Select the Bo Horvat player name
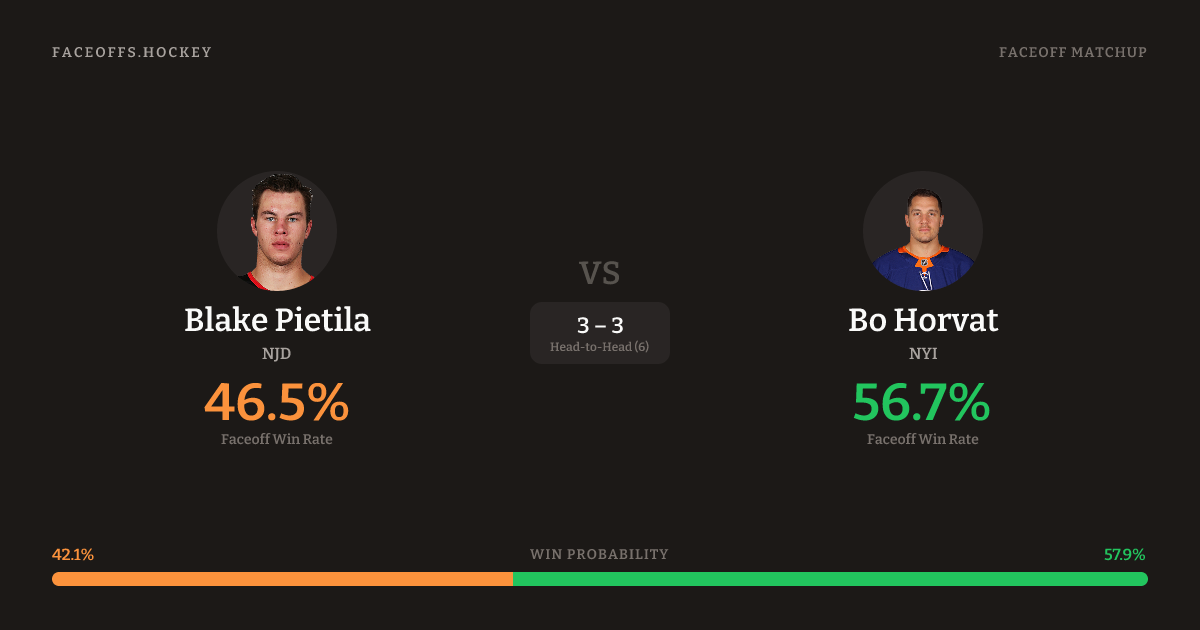 pos(922,320)
